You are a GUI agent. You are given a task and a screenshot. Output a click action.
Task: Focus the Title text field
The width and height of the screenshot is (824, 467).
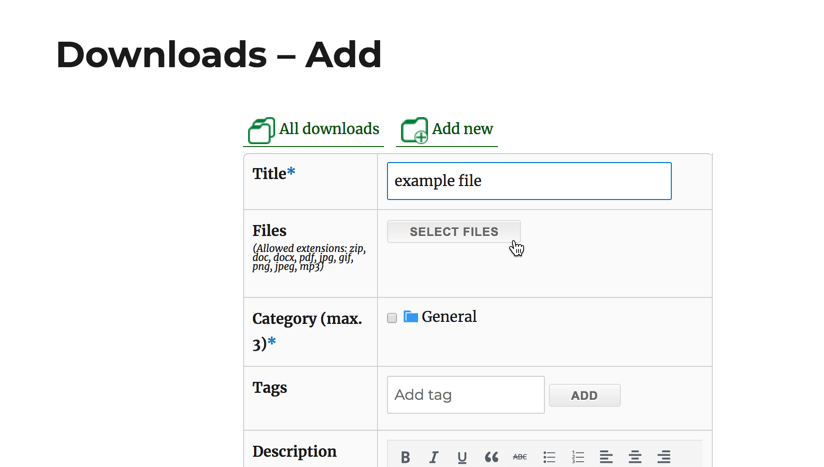coord(529,181)
